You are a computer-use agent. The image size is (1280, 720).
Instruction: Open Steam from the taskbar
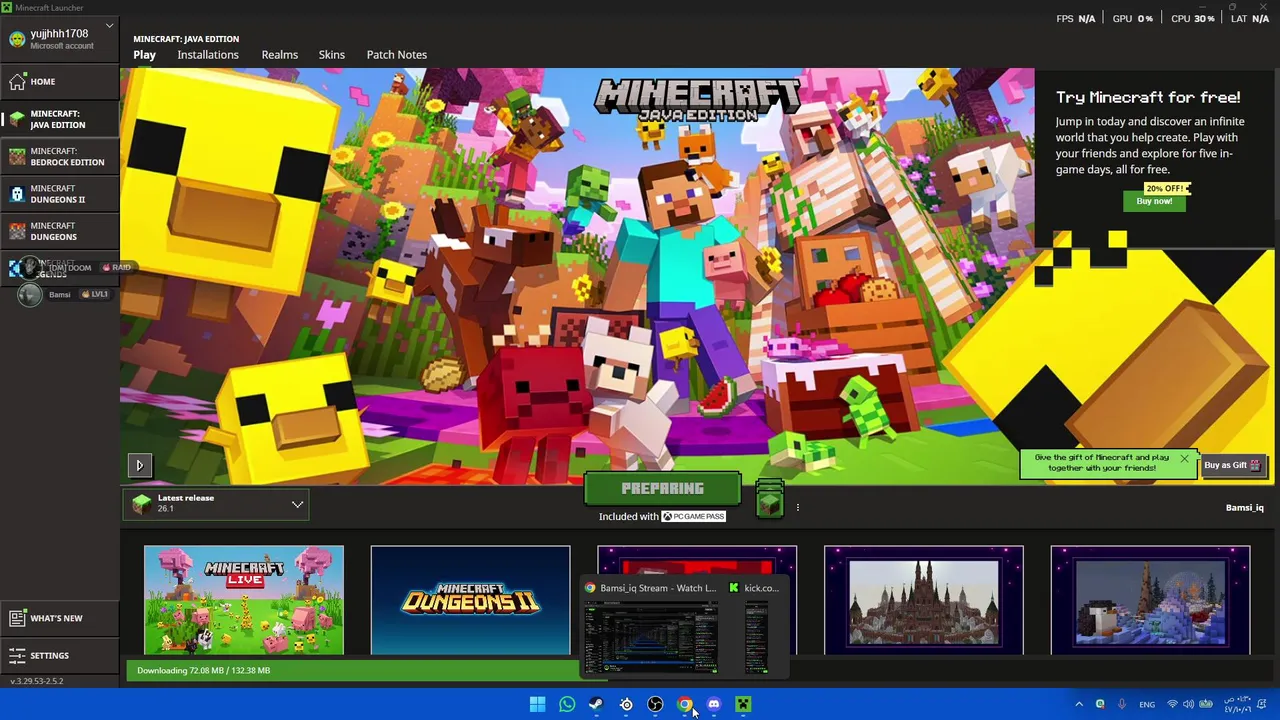click(596, 705)
